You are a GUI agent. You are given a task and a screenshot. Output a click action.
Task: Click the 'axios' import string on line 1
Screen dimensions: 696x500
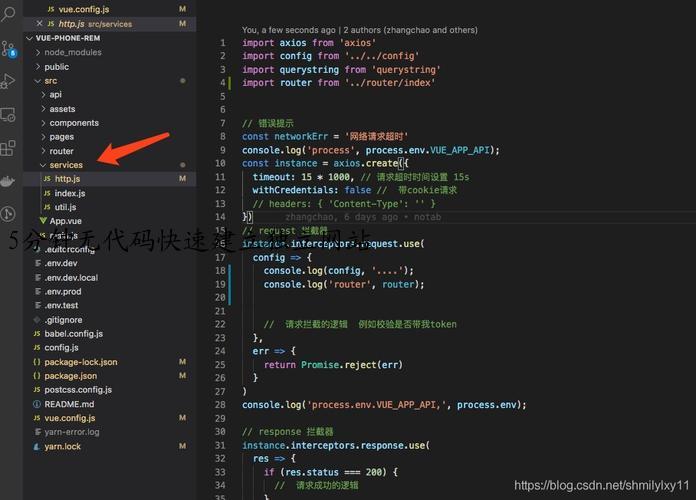[x=358, y=43]
